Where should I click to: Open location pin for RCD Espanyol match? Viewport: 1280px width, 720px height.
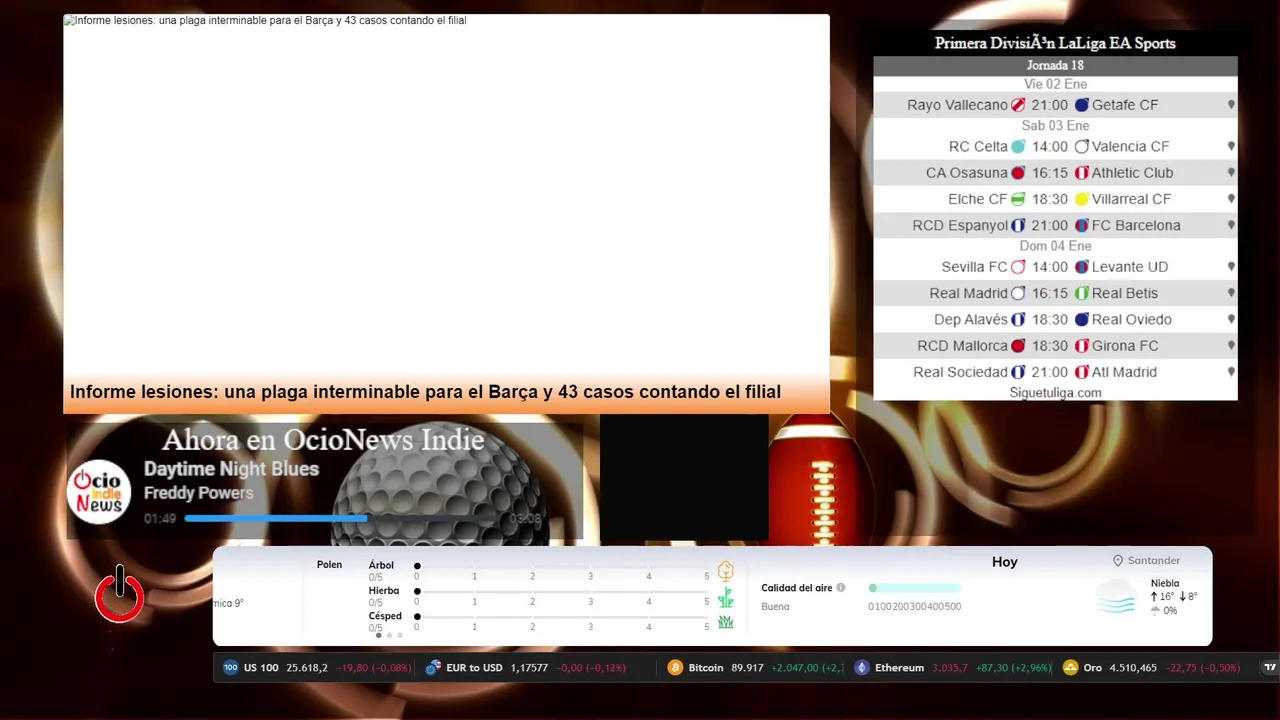(1231, 226)
